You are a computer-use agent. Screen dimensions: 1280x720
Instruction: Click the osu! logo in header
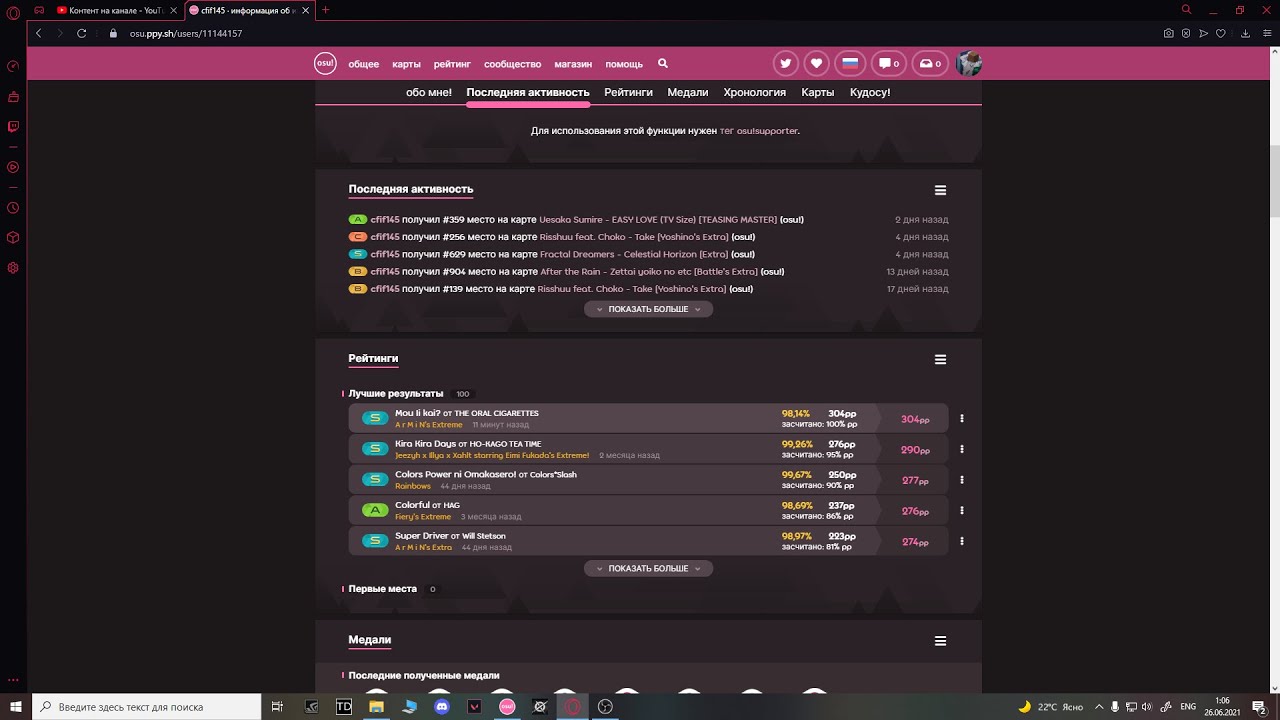[325, 62]
